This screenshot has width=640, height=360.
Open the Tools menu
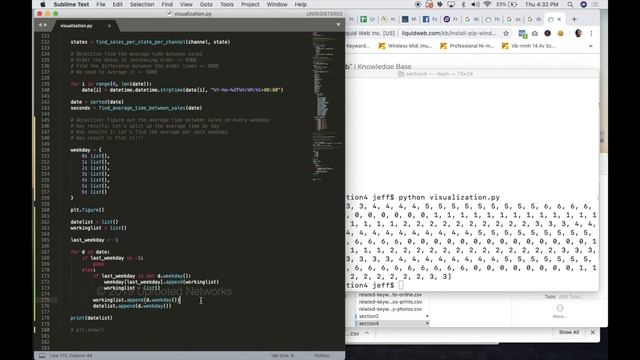[227, 4]
